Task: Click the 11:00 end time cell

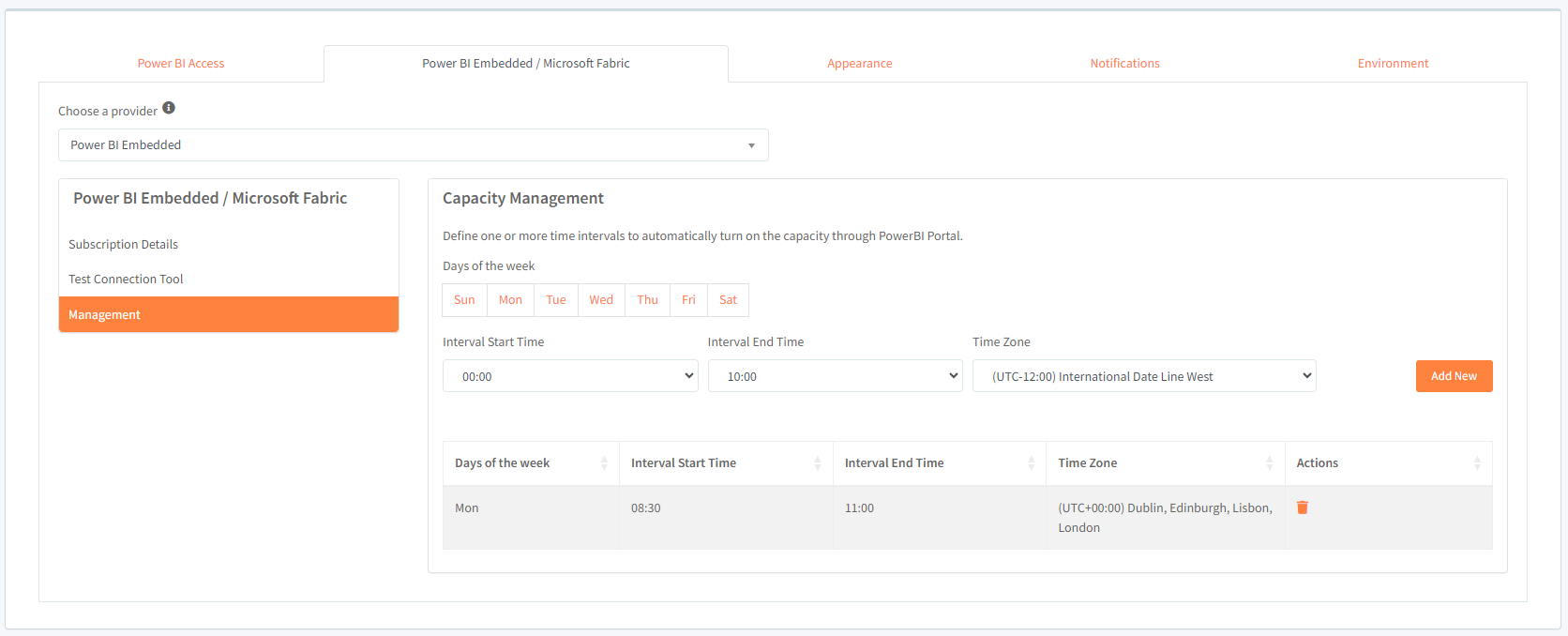Action: pyautogui.click(x=940, y=518)
